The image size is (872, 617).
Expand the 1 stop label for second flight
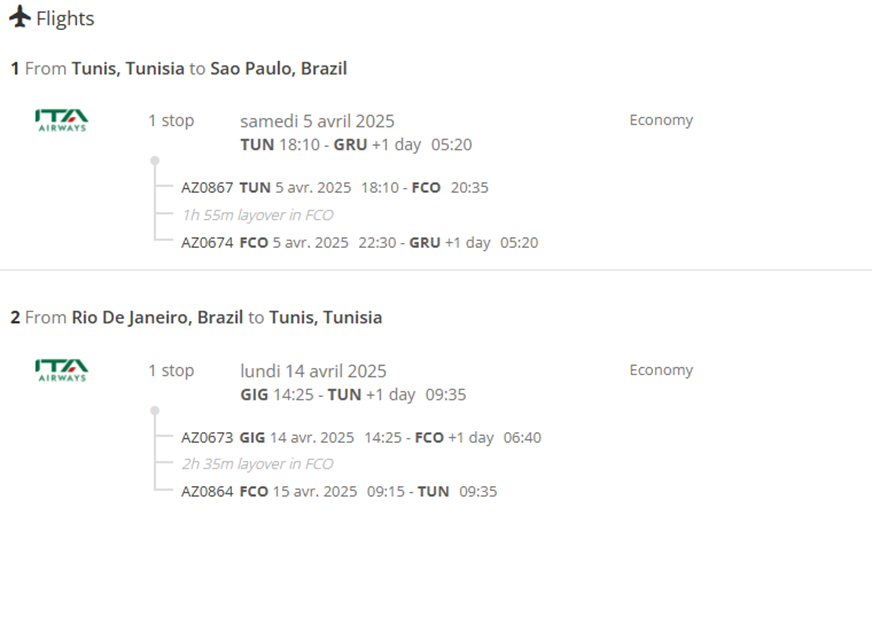pyautogui.click(x=171, y=370)
